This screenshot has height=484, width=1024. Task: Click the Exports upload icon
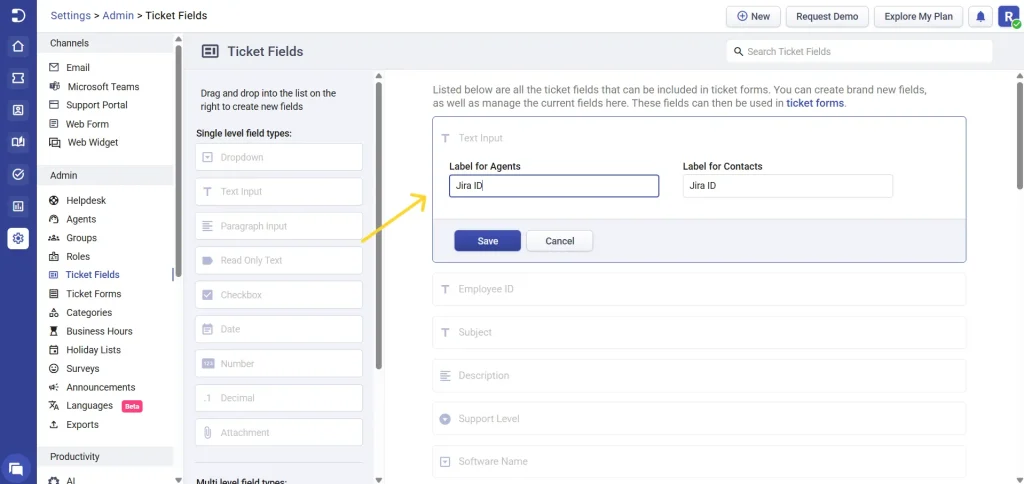54,425
